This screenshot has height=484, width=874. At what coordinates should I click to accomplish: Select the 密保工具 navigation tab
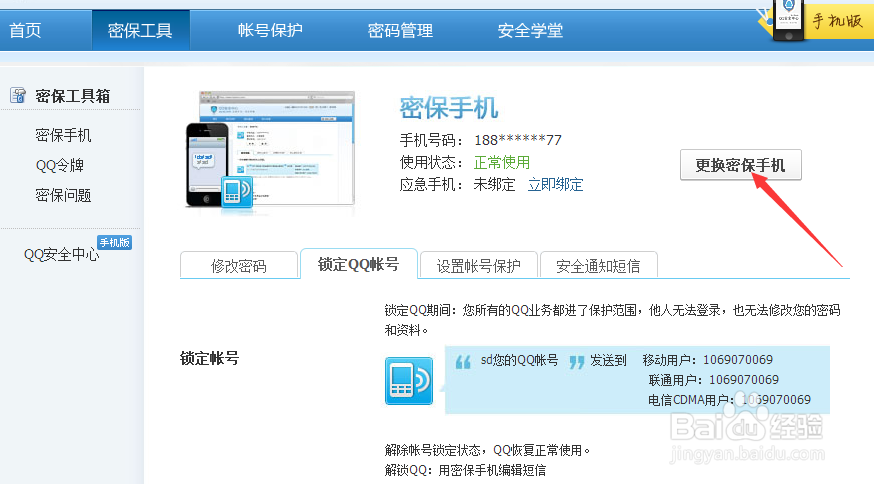point(140,30)
